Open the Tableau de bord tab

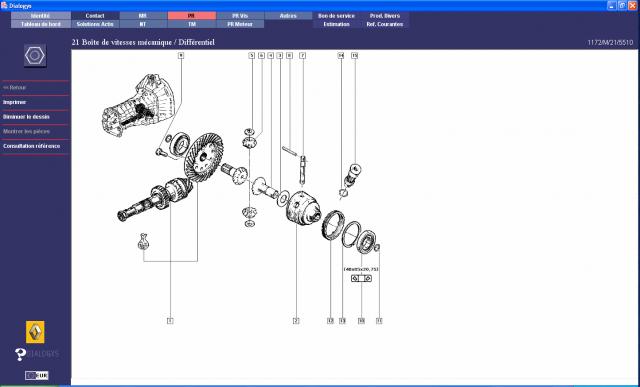41,24
